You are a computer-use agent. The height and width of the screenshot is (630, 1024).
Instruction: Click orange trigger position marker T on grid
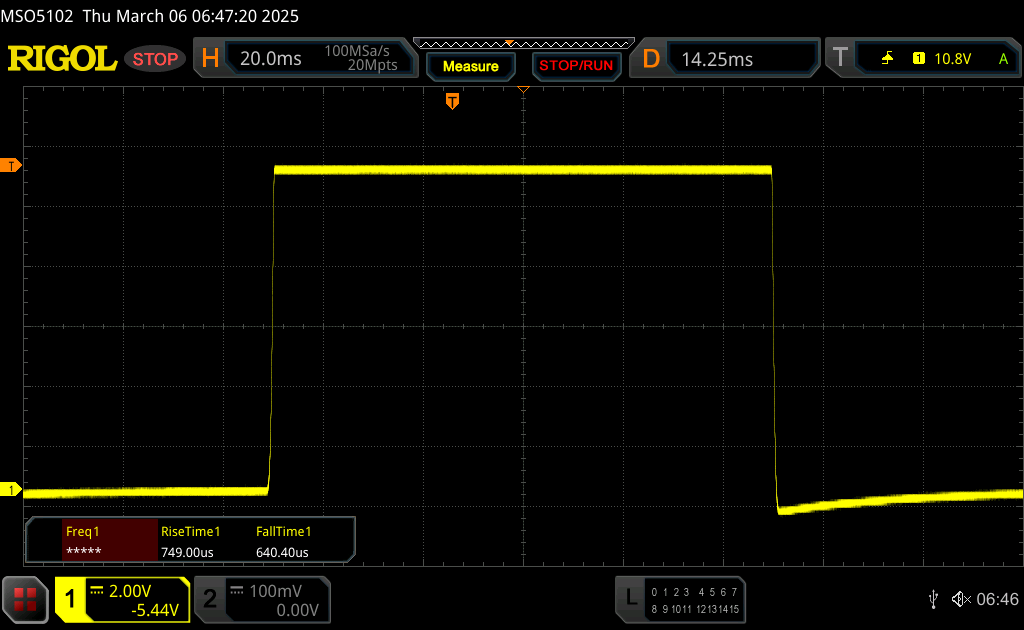click(452, 101)
